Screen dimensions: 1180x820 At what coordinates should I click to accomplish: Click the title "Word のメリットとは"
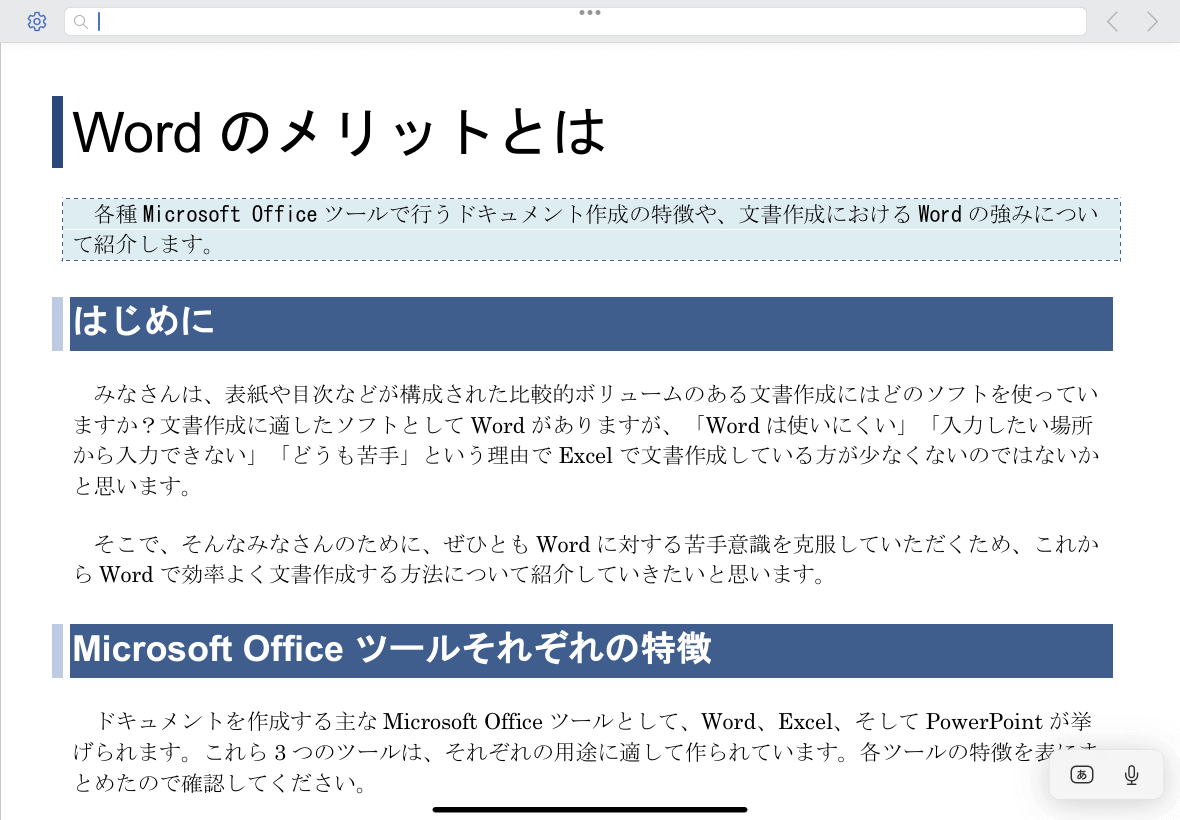click(339, 132)
